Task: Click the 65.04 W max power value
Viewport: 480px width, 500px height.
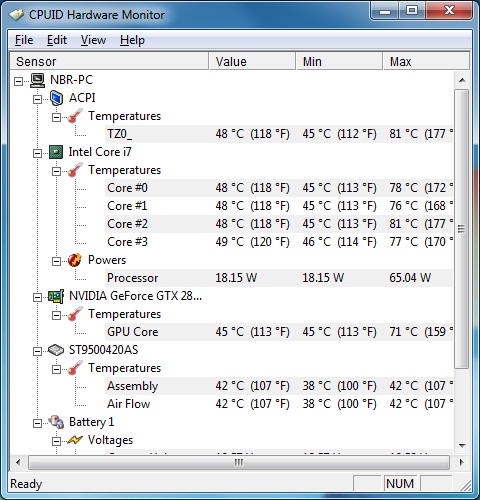Action: pos(410,278)
